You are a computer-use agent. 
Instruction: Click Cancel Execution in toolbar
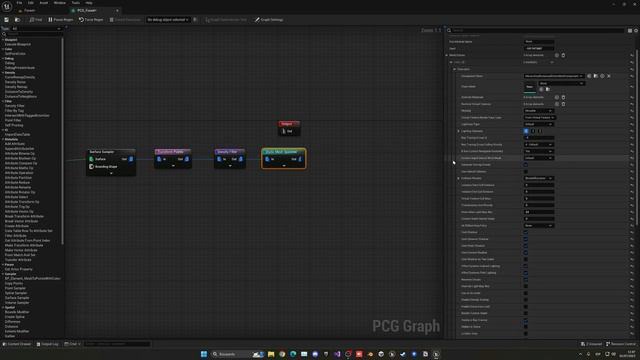tap(125, 20)
